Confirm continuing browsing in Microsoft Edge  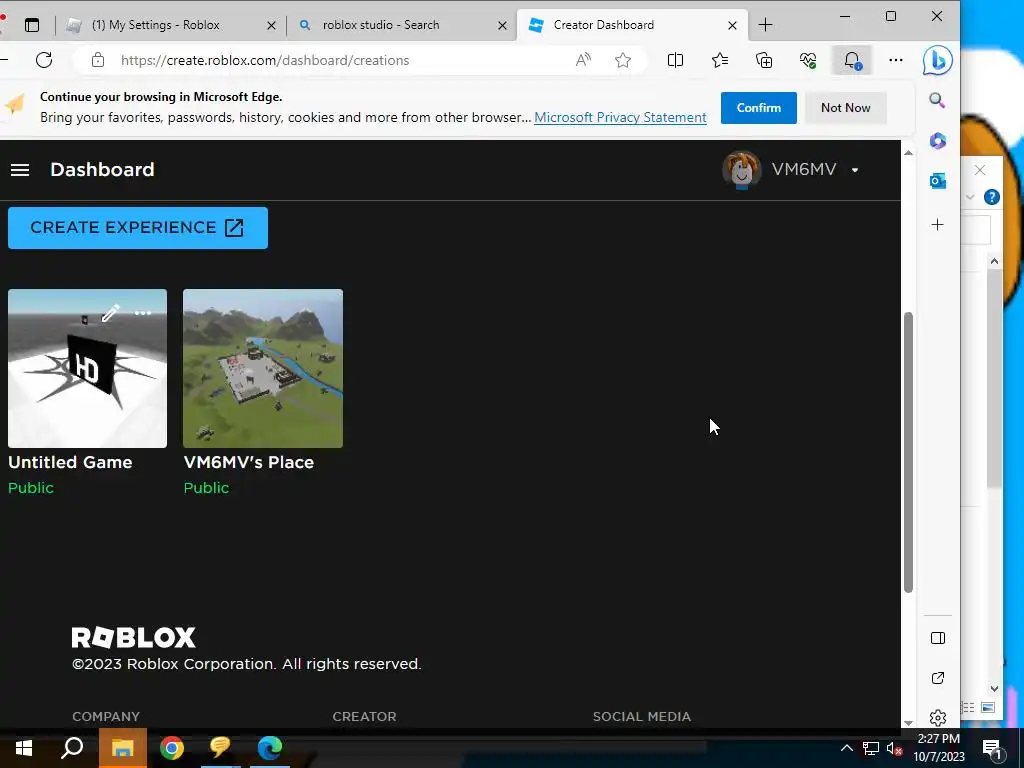758,108
